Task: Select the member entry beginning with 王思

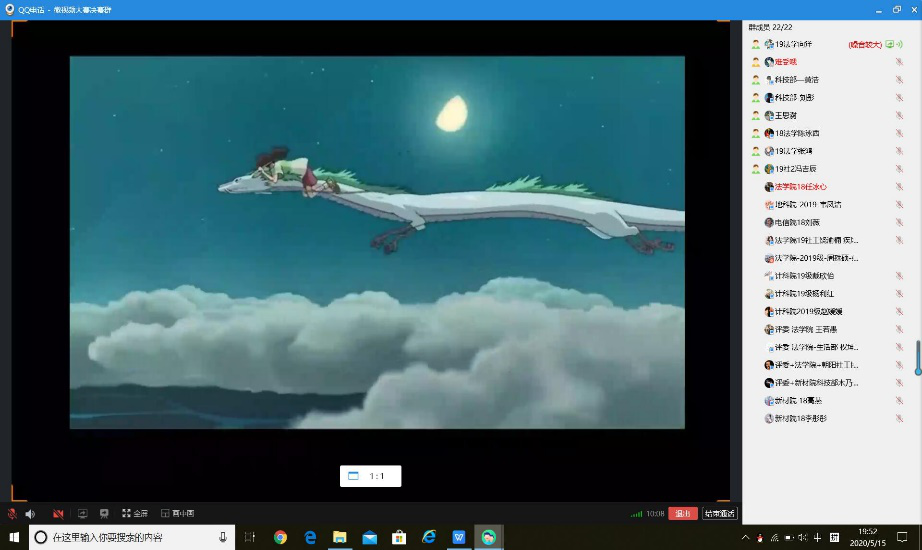Action: pyautogui.click(x=826, y=115)
